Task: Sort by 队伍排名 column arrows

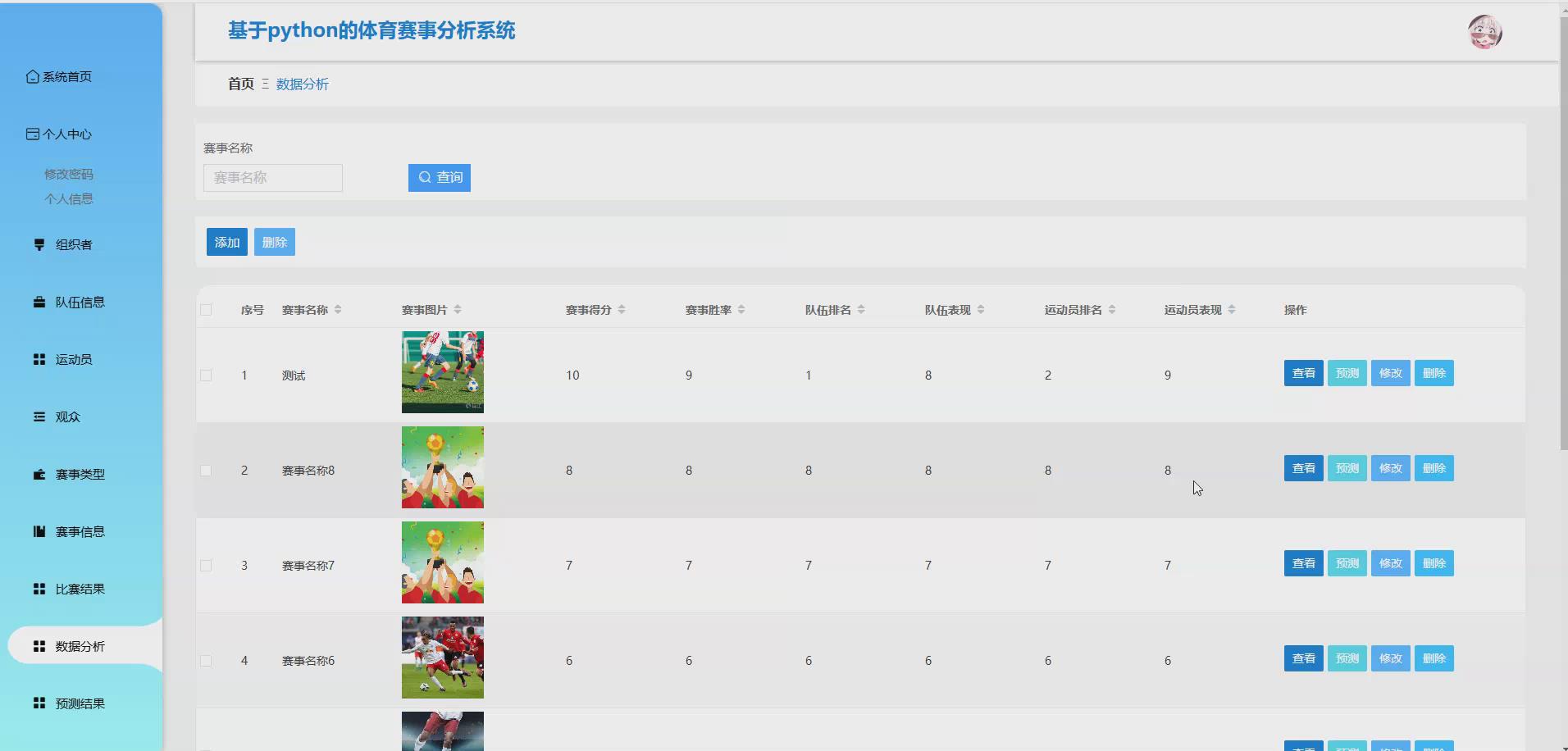Action: (861, 310)
